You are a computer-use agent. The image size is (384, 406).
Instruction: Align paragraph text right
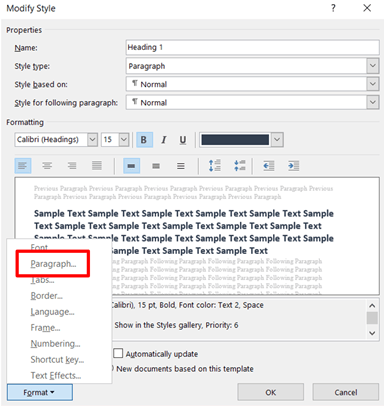[x=72, y=166]
